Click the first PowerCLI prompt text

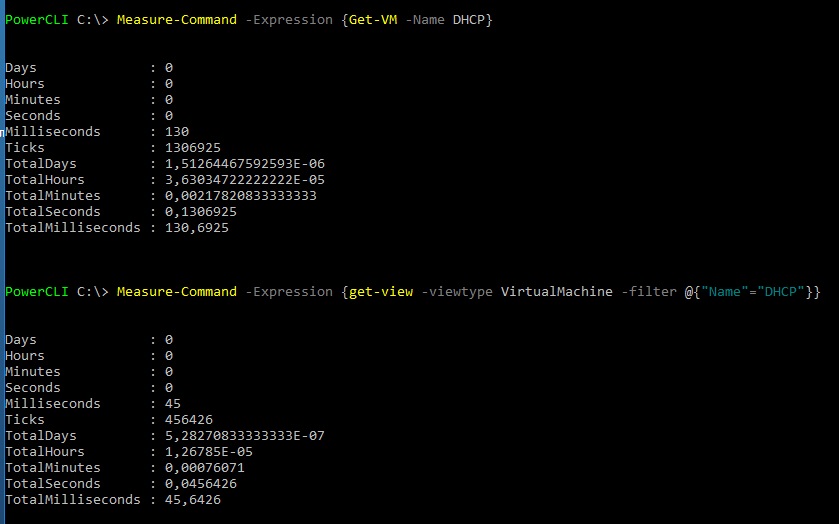[36, 20]
